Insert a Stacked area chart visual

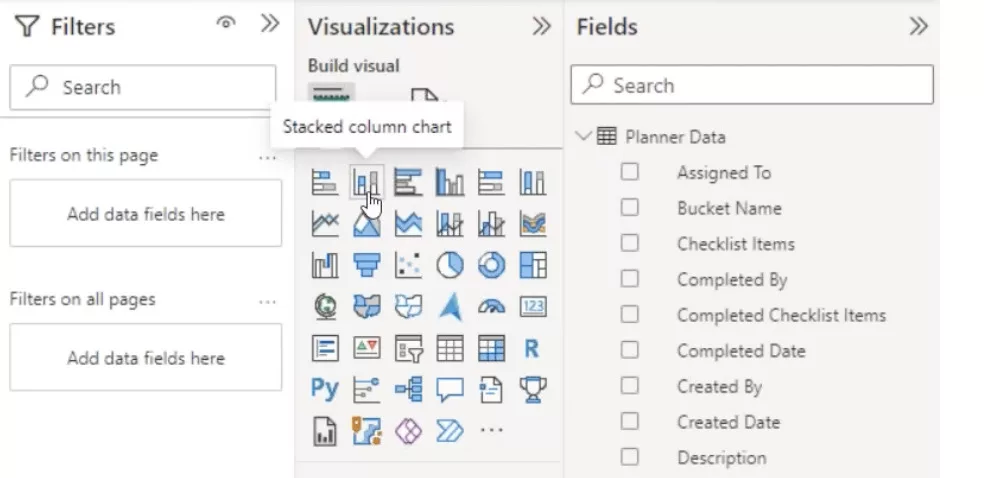(408, 223)
